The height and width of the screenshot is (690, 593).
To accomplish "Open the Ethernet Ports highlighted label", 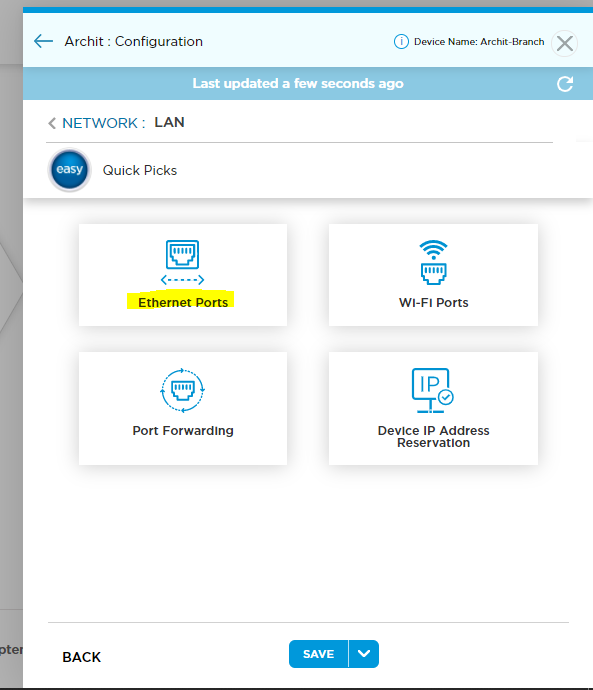I will point(183,303).
